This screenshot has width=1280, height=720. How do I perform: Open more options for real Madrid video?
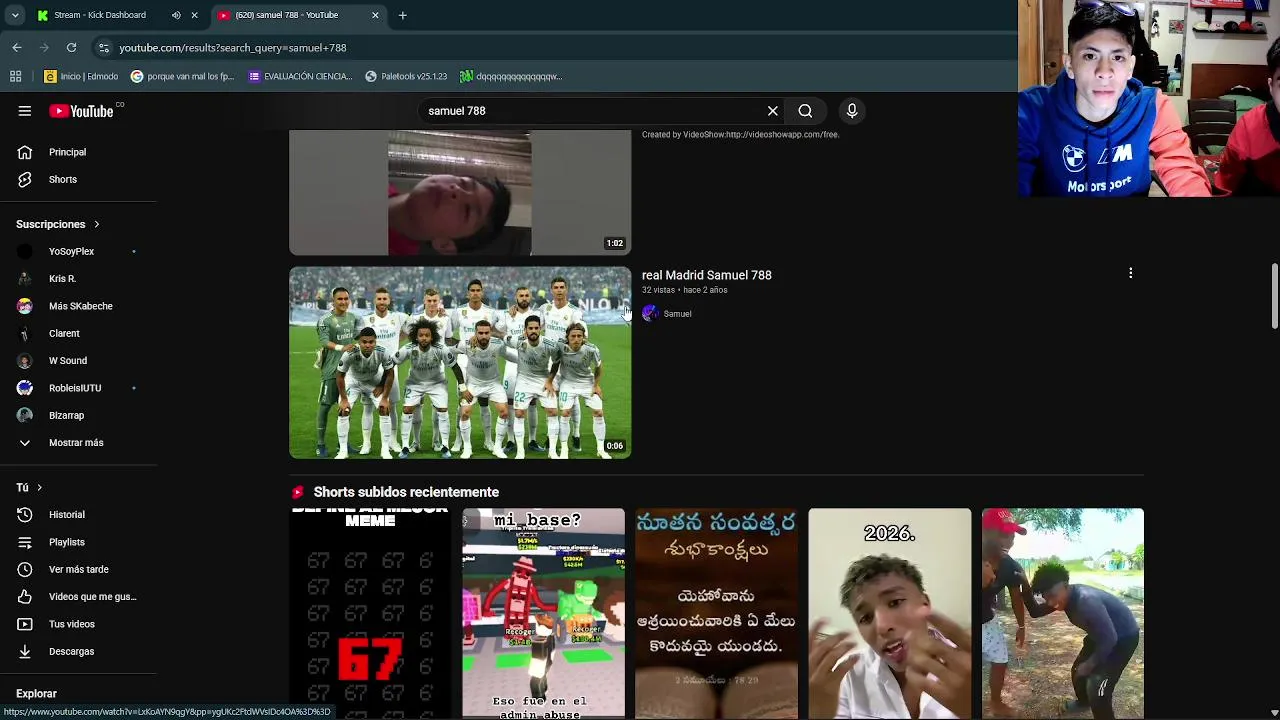(x=1130, y=273)
